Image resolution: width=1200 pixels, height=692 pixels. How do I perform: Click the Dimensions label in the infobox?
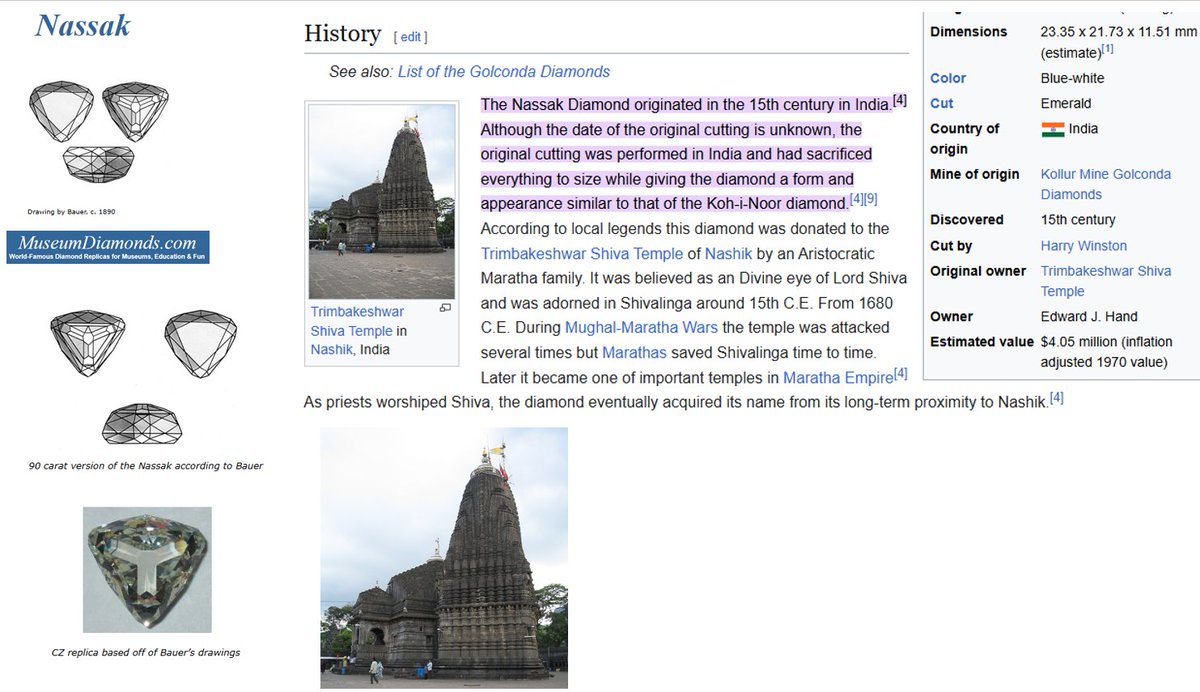click(969, 31)
